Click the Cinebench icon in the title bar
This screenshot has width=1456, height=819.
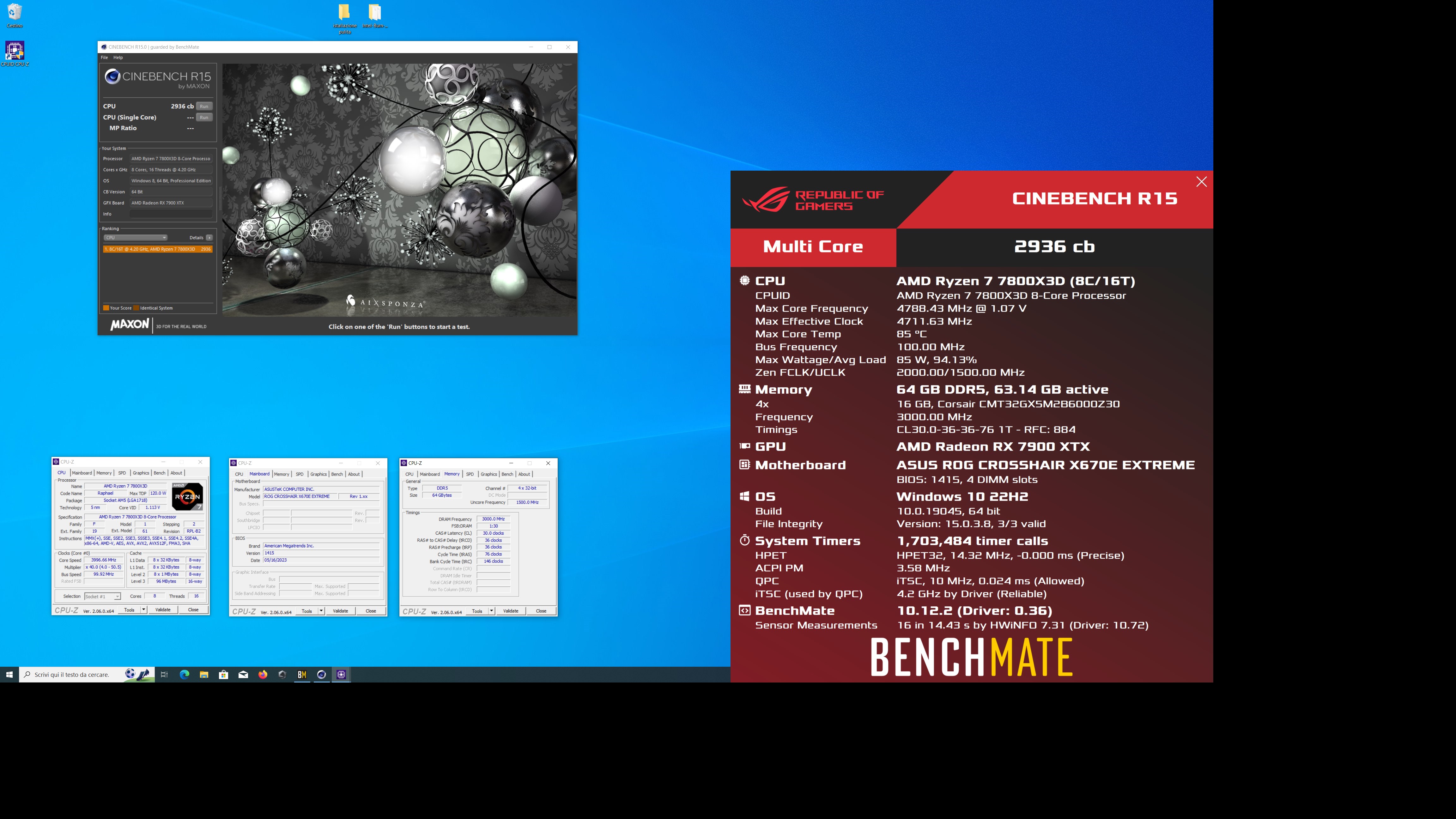[104, 47]
